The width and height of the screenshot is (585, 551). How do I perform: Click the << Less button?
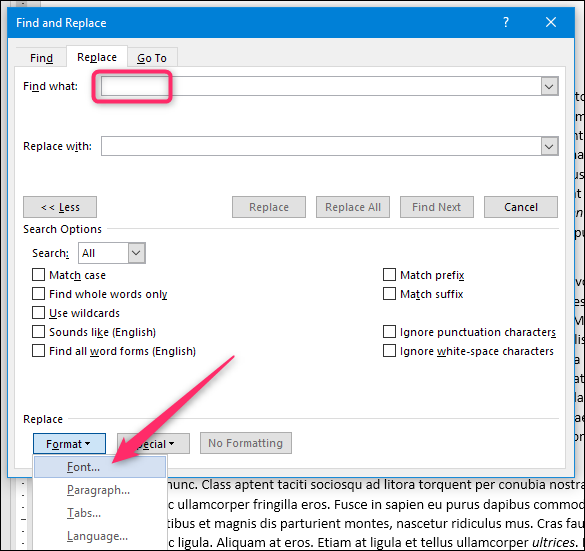click(x=60, y=207)
